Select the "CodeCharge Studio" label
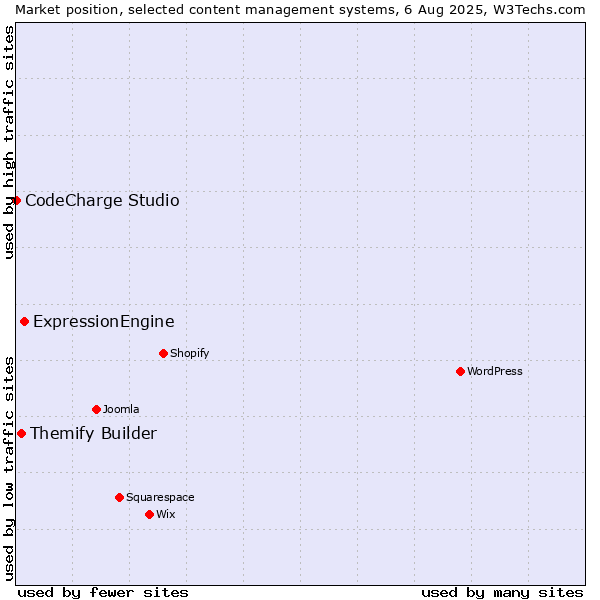600x600 pixels. tap(102, 201)
